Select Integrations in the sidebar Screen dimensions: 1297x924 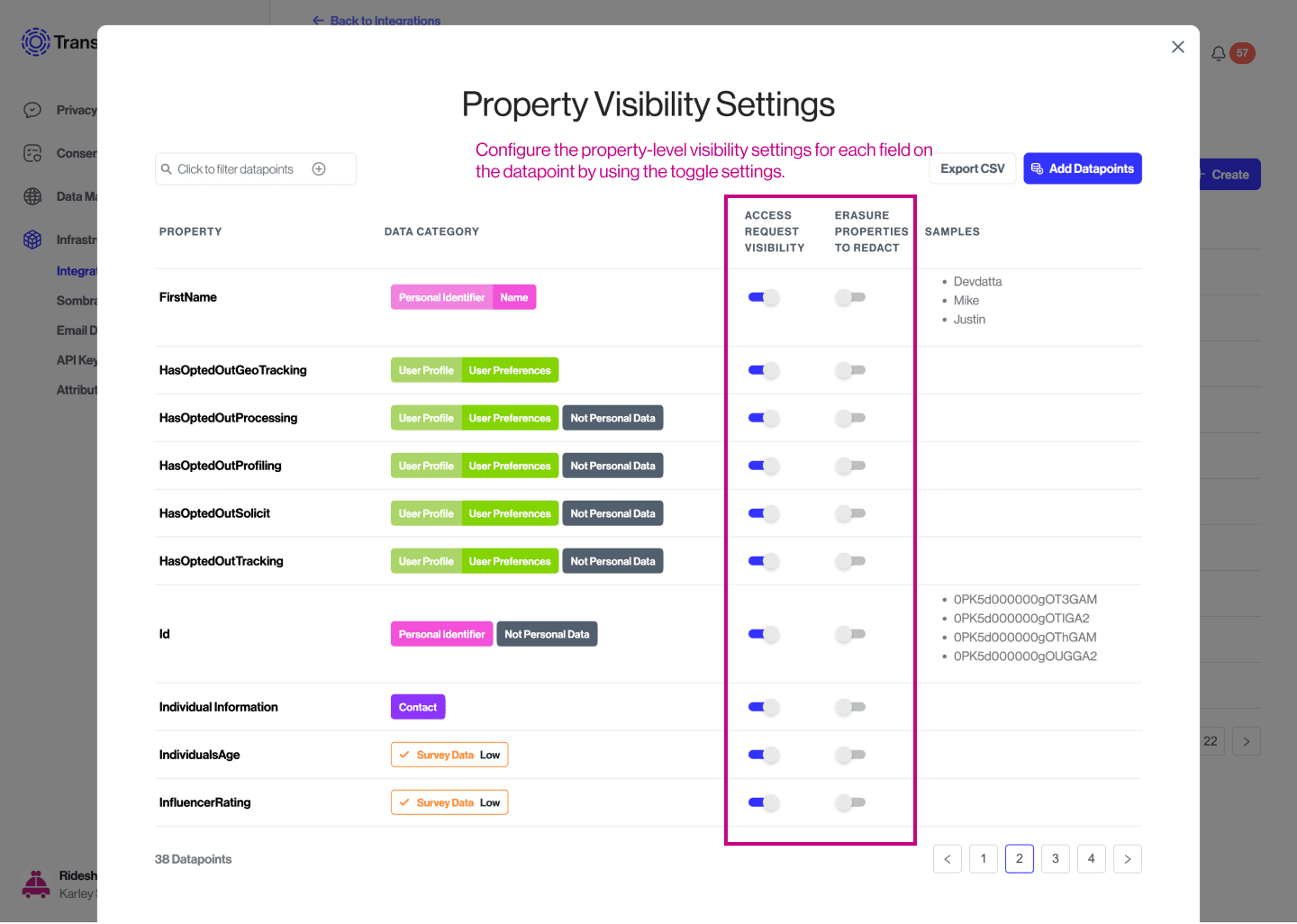tap(77, 270)
